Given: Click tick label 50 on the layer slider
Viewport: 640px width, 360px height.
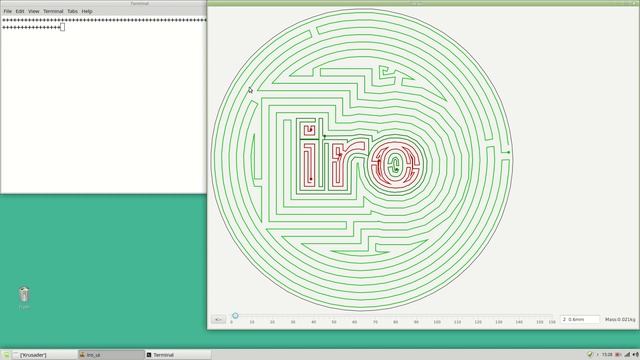Looking at the screenshot, I should point(334,322).
